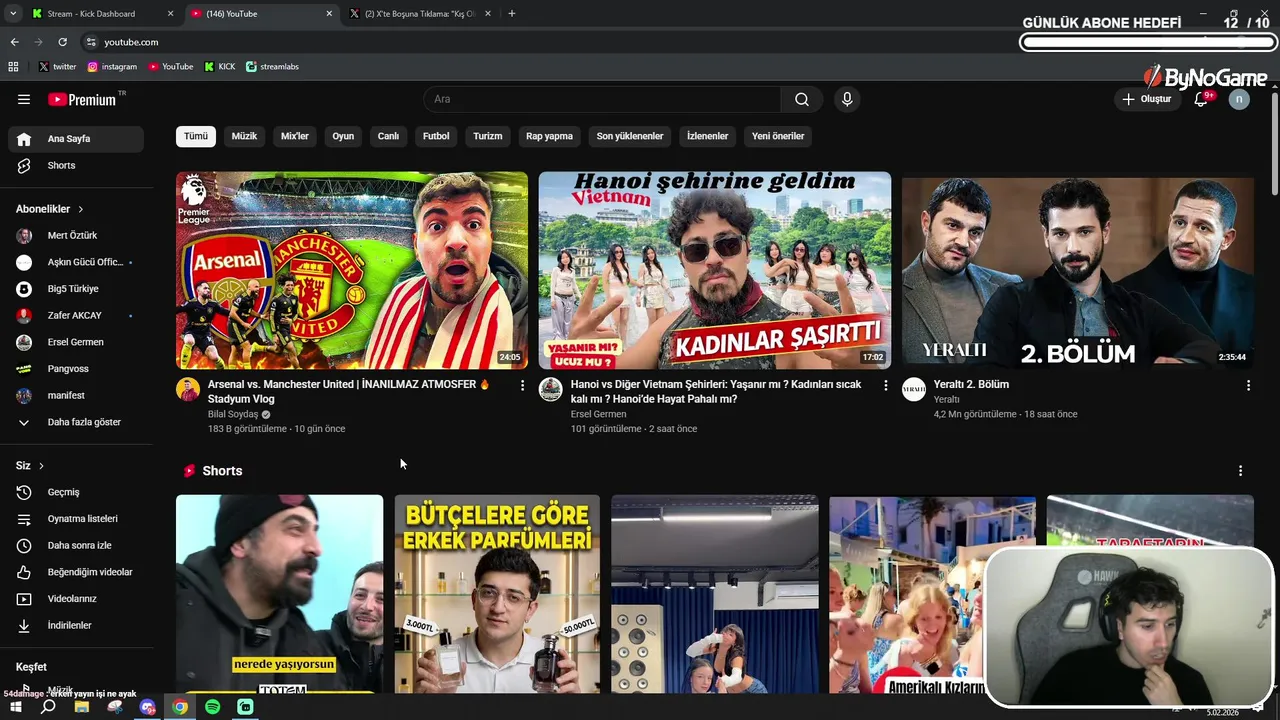Open the twitter bookmark

point(57,66)
